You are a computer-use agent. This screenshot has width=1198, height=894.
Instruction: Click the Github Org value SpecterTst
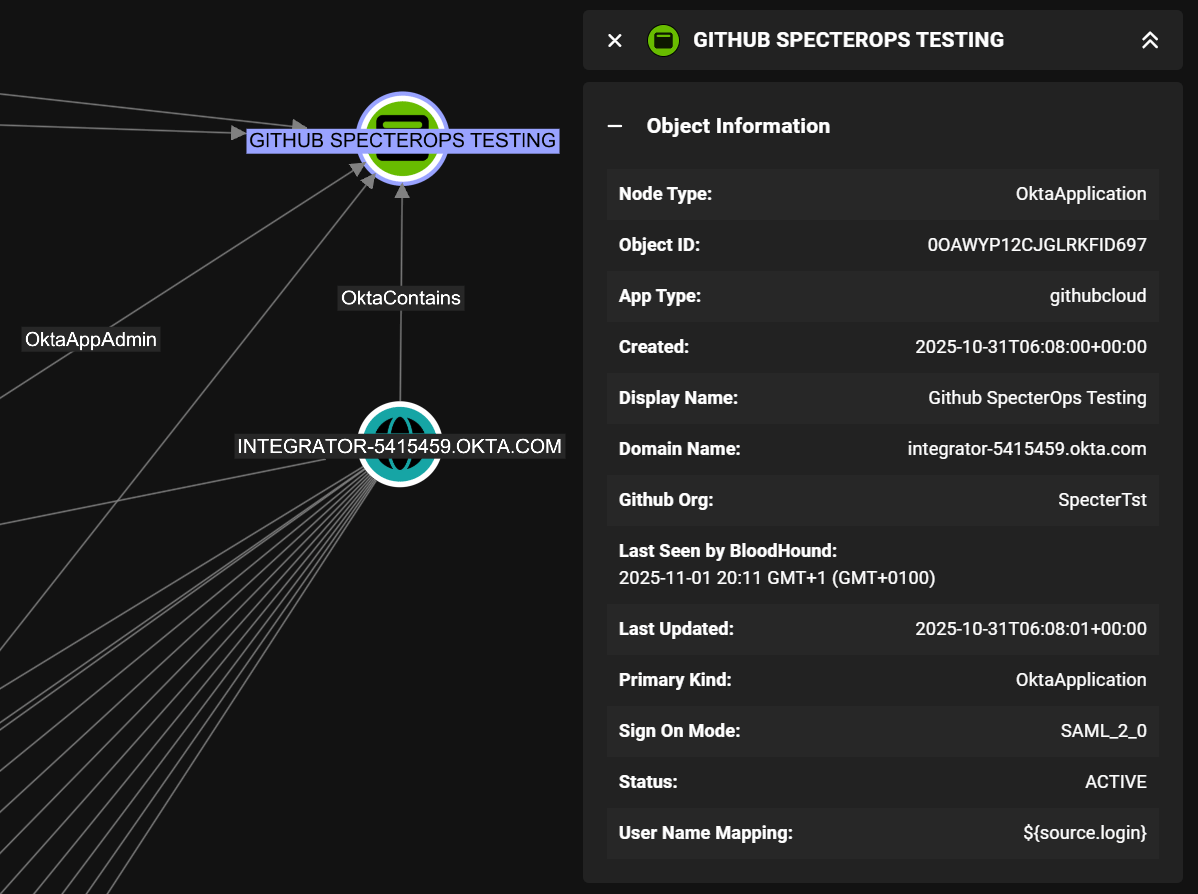click(x=1102, y=500)
